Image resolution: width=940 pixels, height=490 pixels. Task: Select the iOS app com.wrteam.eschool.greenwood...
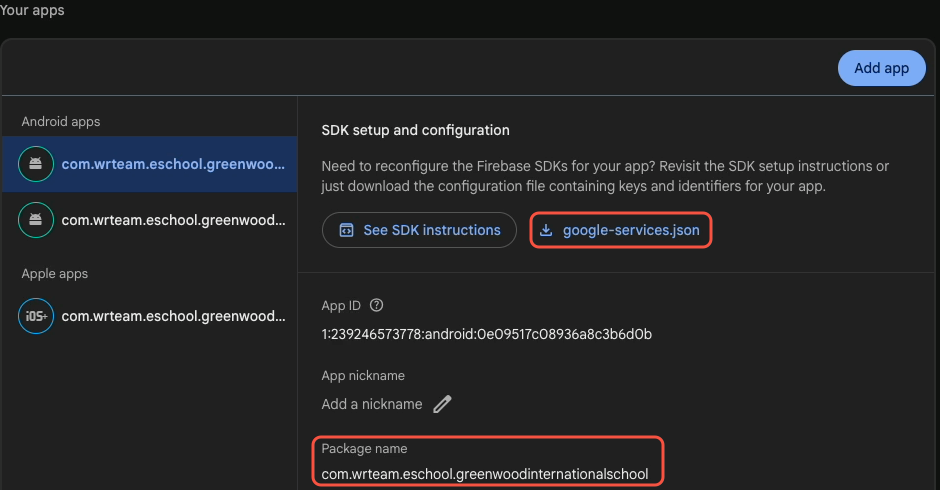point(150,316)
